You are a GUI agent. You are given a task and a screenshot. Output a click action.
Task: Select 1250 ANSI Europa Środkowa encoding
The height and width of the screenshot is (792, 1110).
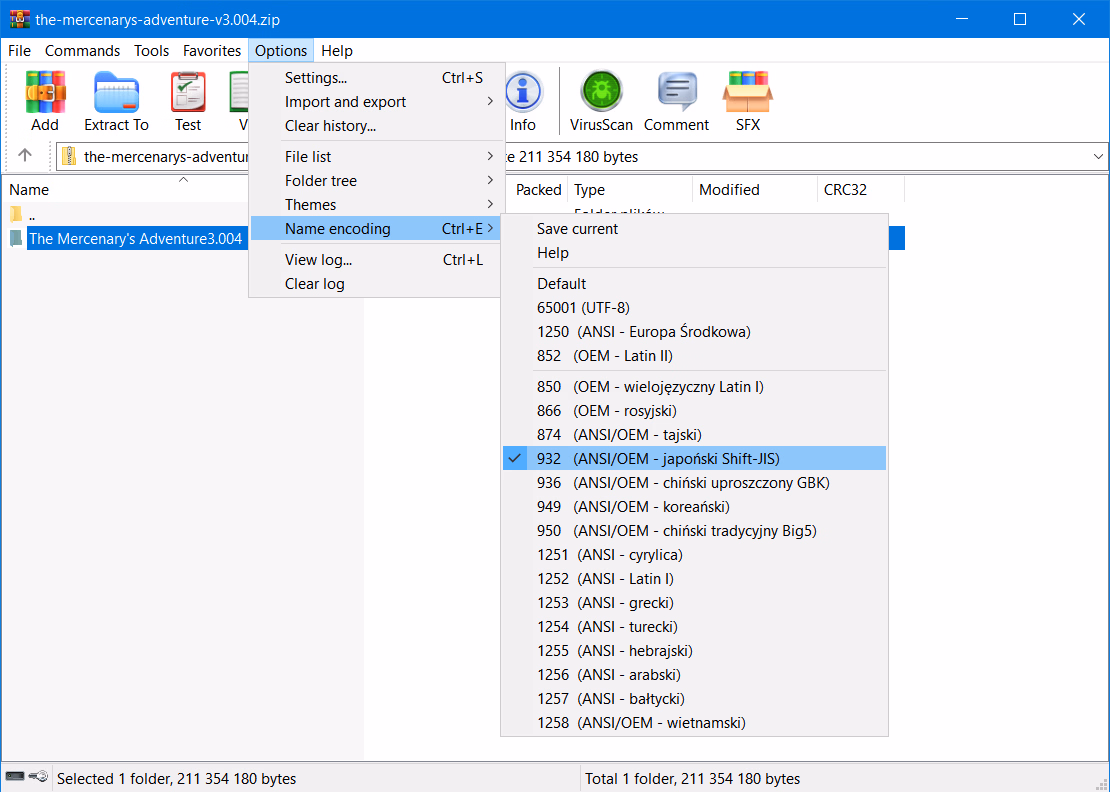[694, 332]
